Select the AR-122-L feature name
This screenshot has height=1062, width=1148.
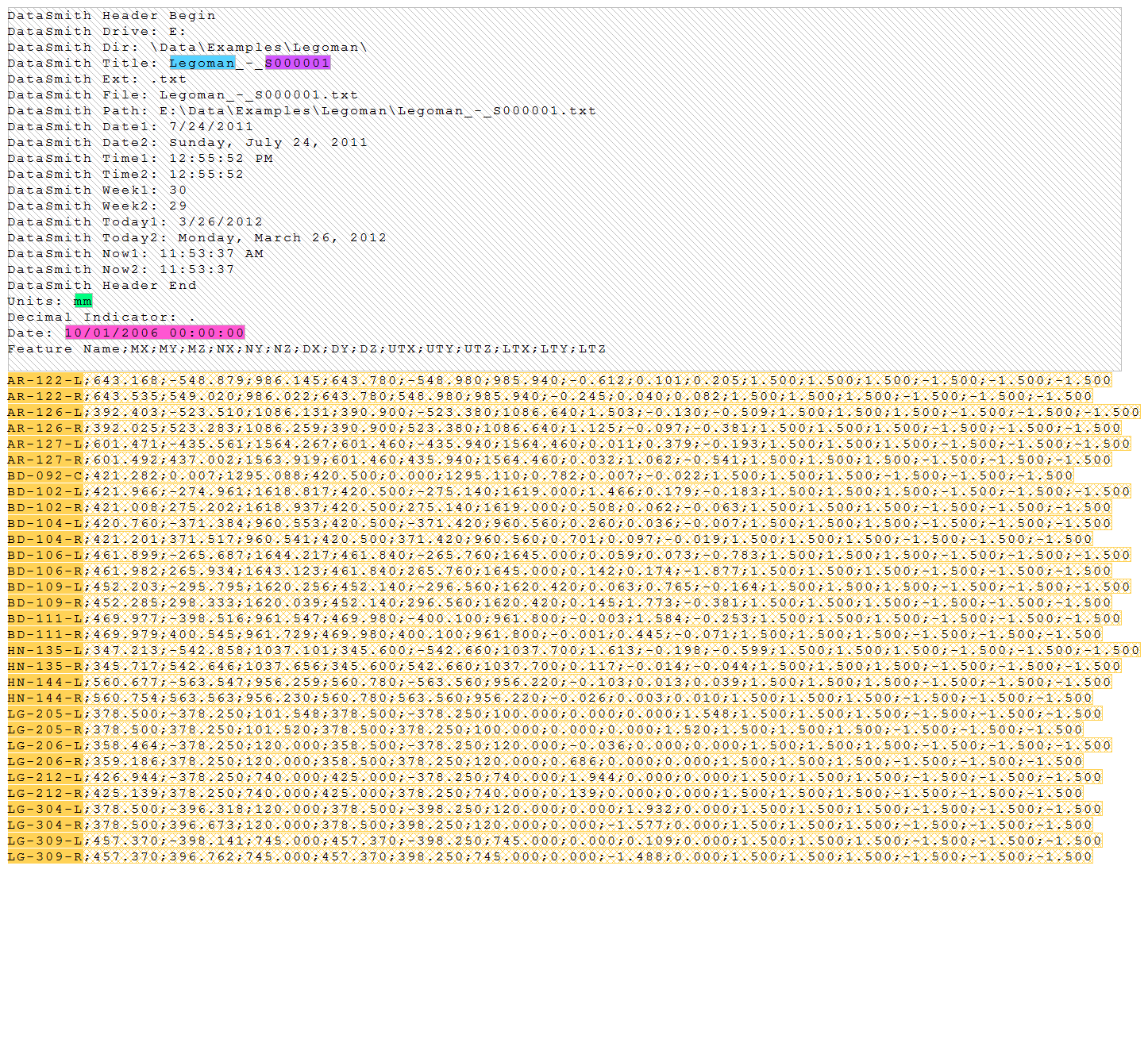45,380
